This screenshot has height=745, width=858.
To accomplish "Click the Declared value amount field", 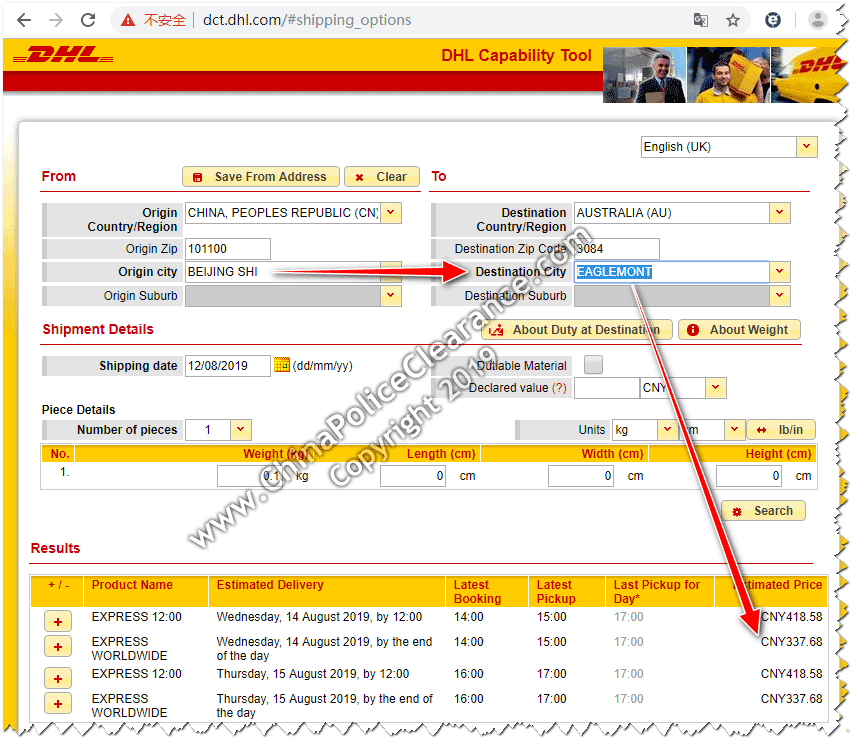I will coord(606,388).
